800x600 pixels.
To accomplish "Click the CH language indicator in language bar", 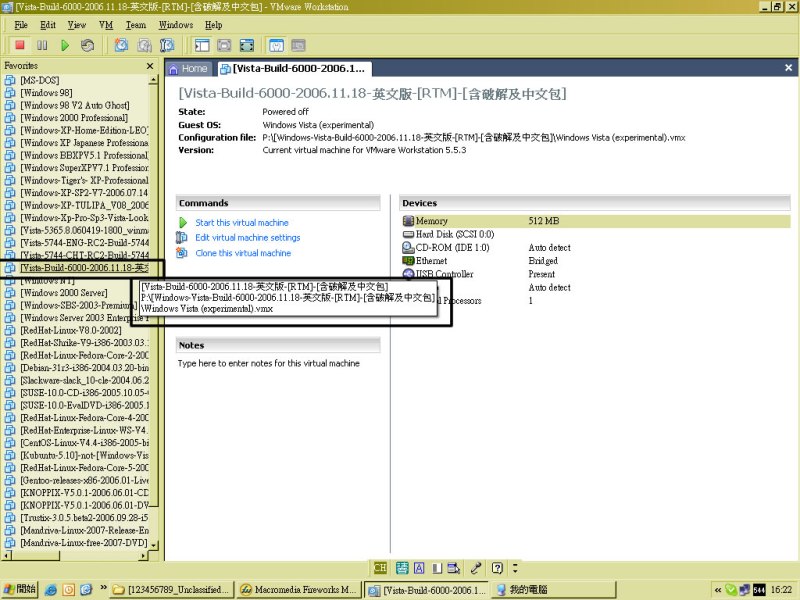I will [x=380, y=568].
